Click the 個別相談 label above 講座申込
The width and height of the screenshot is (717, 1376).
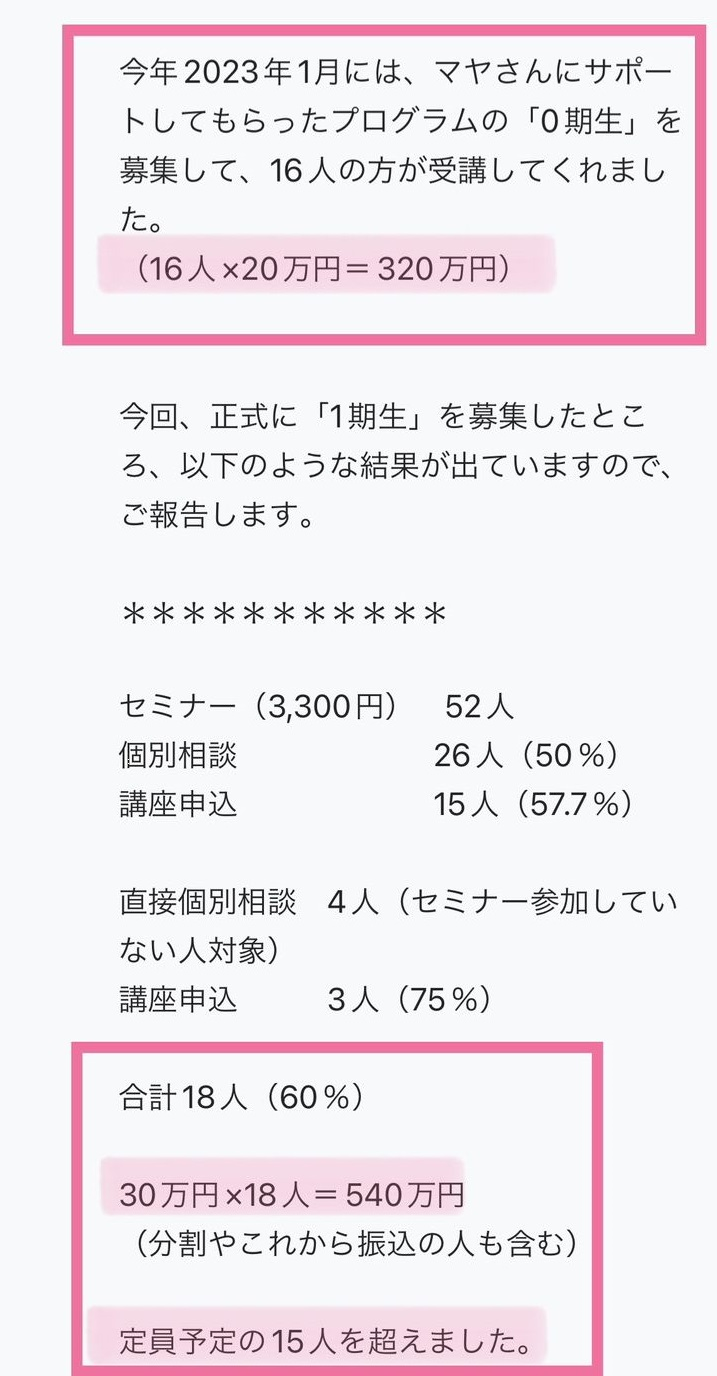pyautogui.click(x=177, y=756)
